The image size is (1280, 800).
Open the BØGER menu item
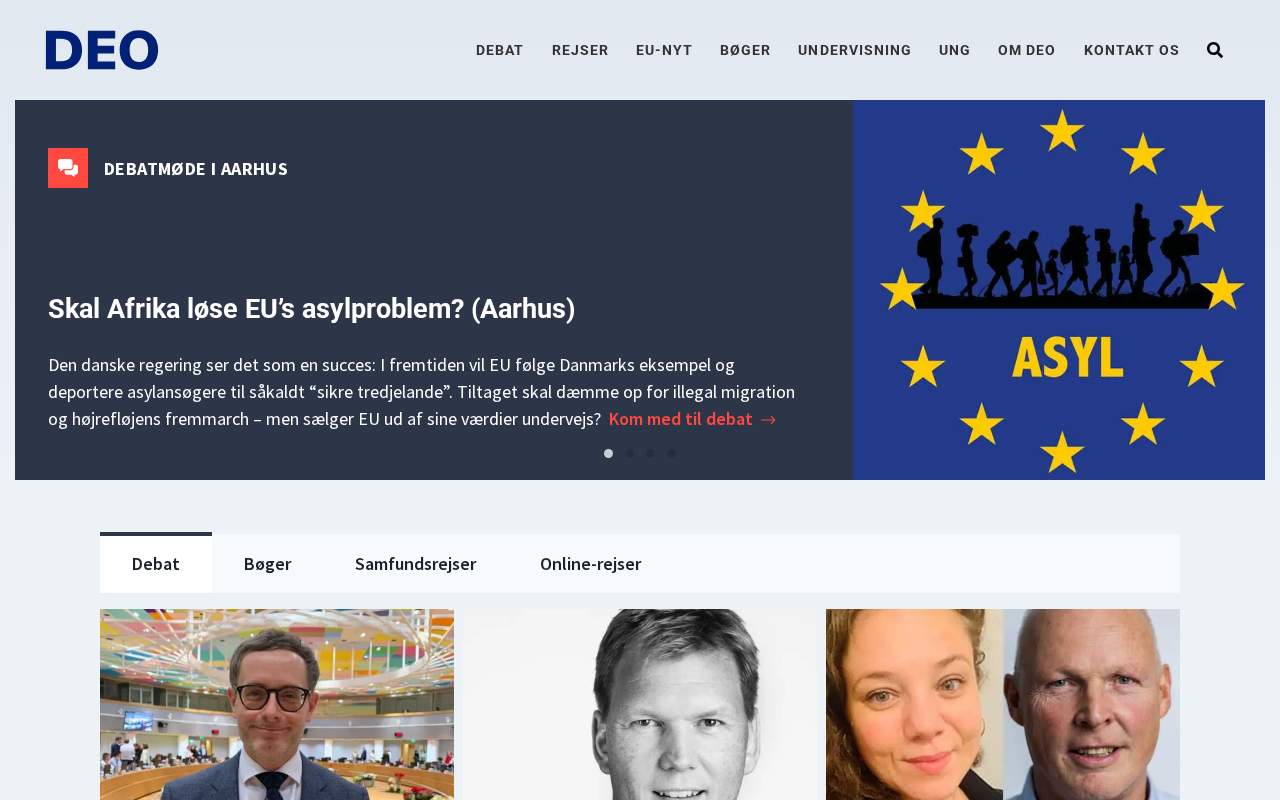[745, 50]
